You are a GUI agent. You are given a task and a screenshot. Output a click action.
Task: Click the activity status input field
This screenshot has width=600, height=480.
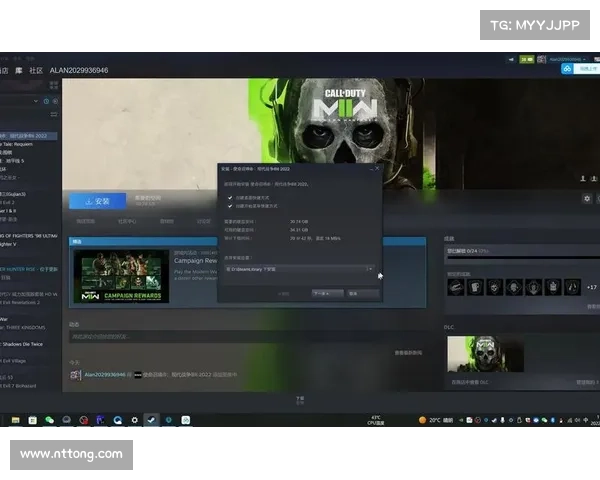click(x=249, y=336)
